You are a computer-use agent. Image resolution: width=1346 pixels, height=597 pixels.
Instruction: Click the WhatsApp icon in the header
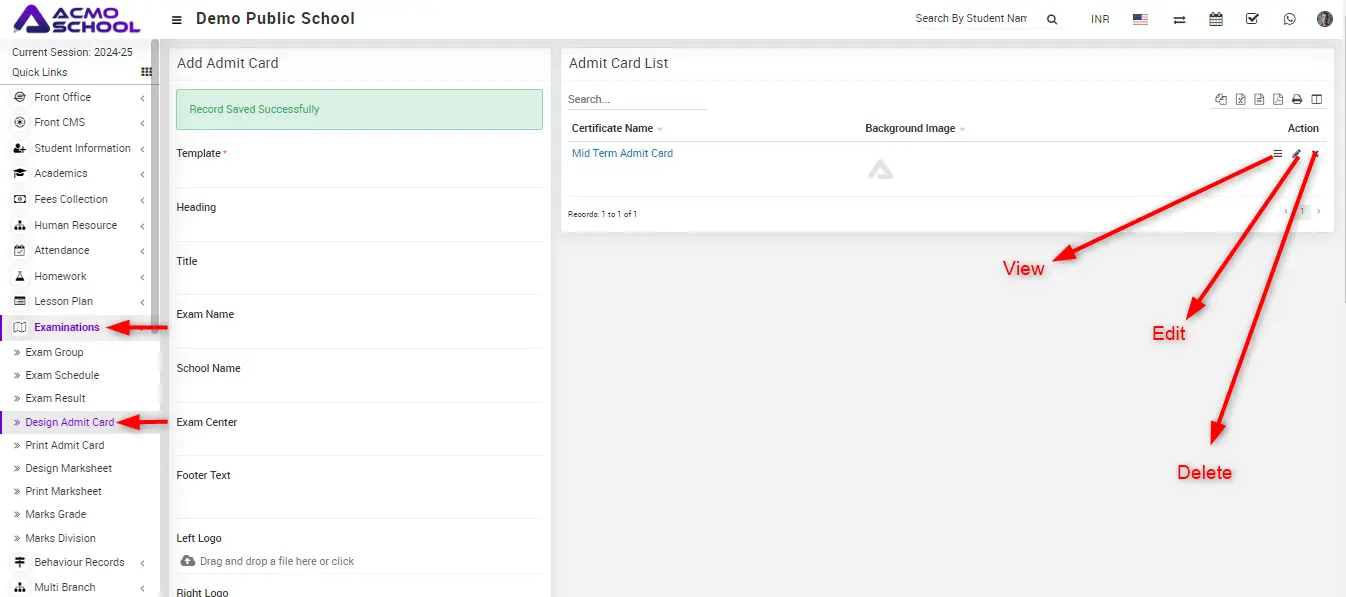1289,19
